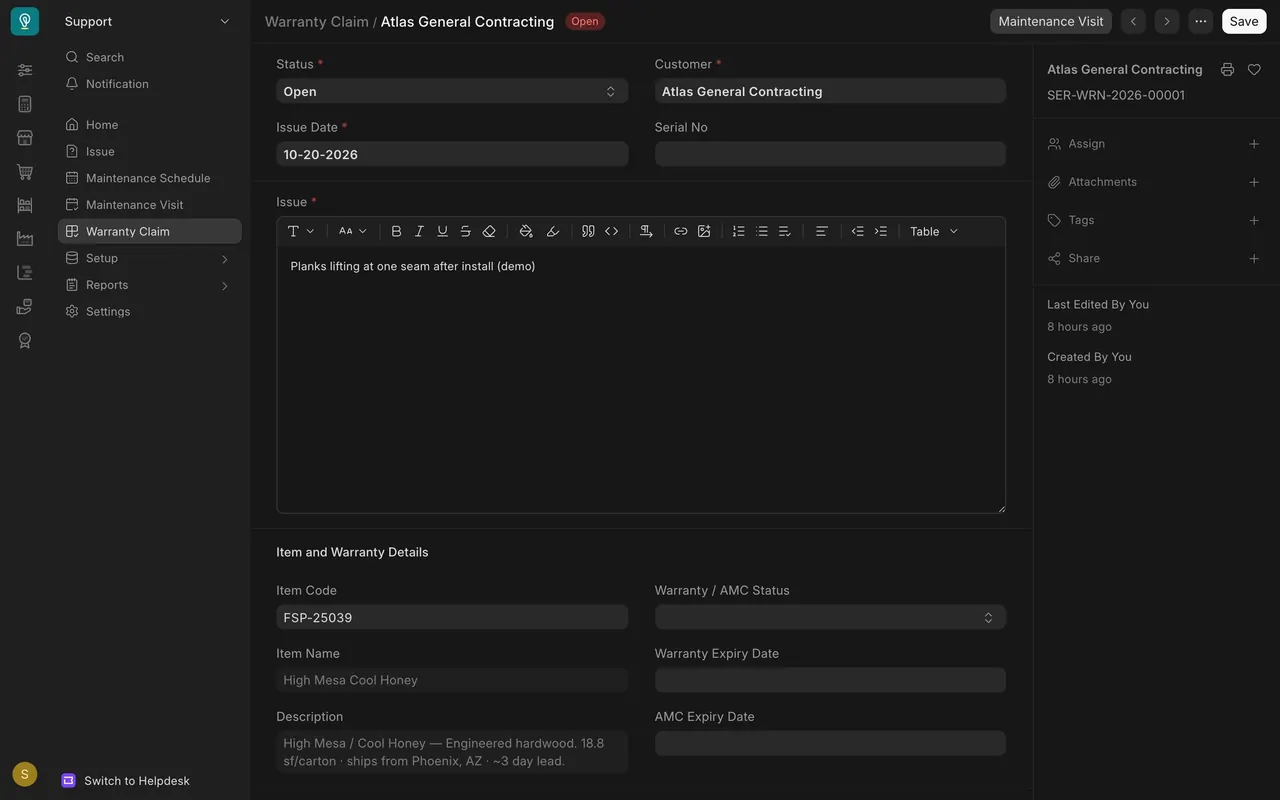Open the factory manufacturing module icon
Viewport: 1280px width, 800px height.
[x=25, y=239]
